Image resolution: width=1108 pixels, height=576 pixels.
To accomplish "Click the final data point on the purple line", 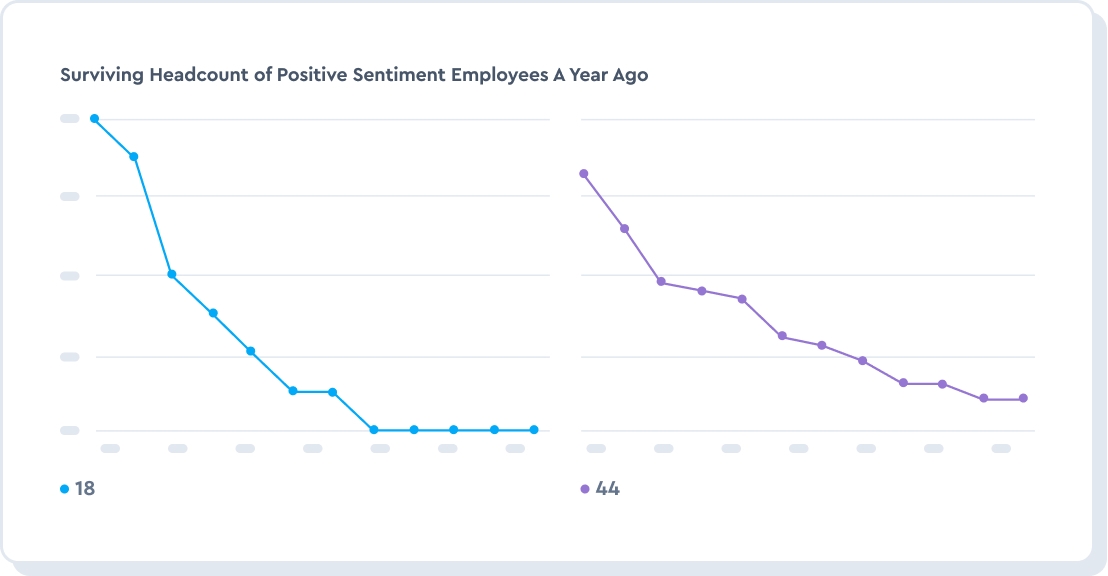I will [x=1023, y=399].
